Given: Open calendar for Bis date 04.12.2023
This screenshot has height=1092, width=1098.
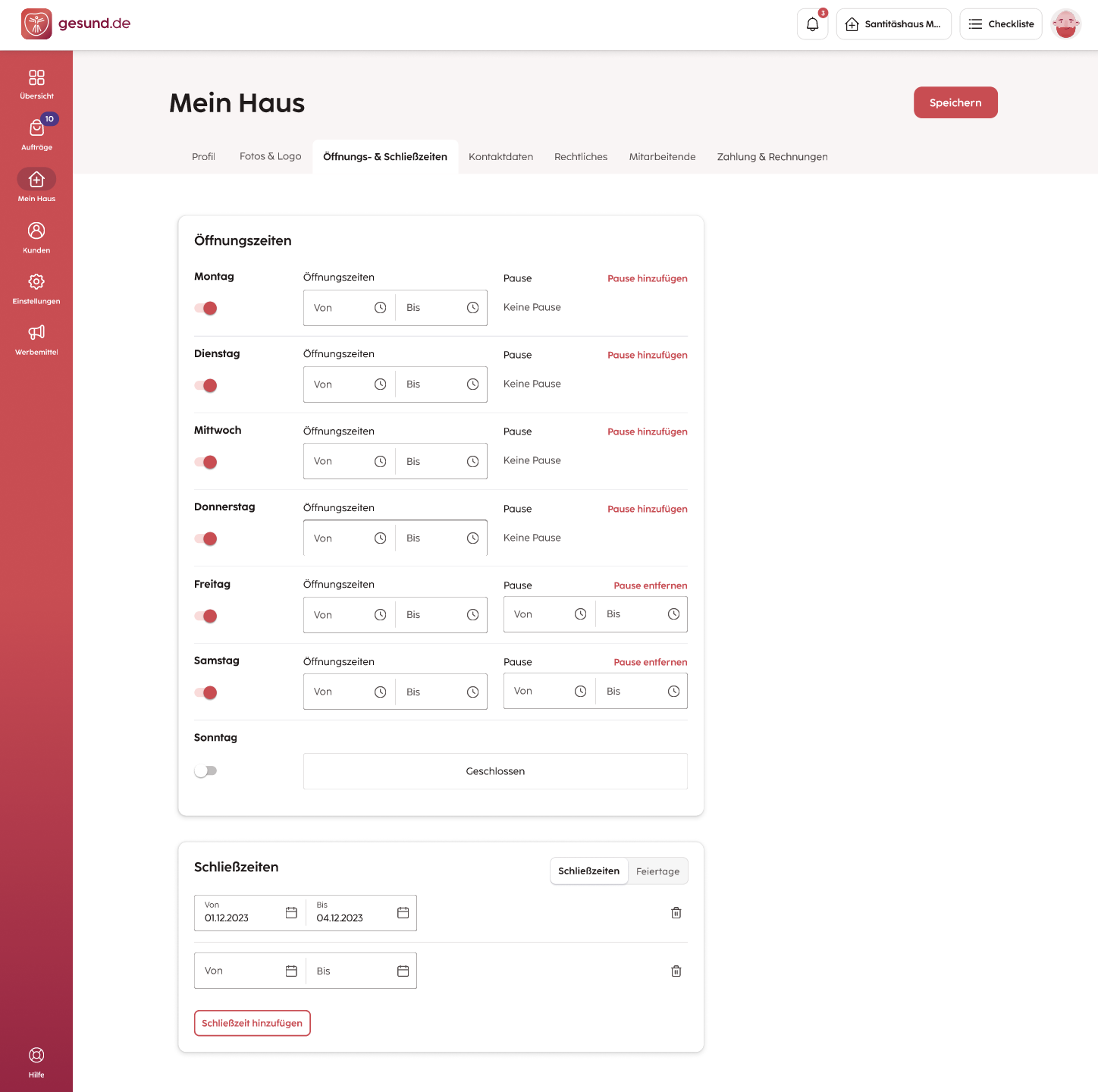Looking at the screenshot, I should click(403, 913).
